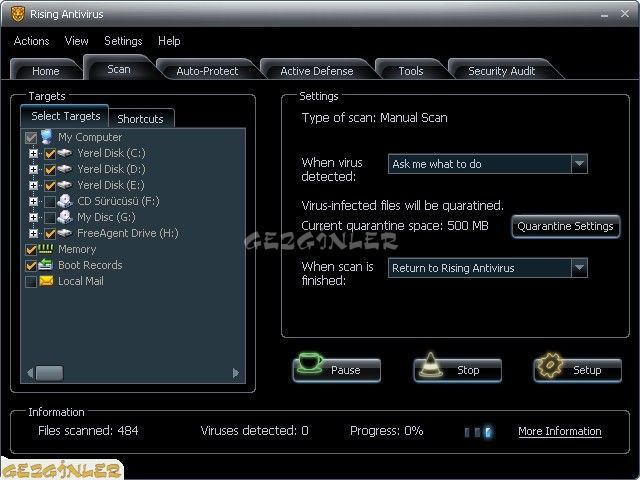Click the targets list scroll left arrow
Screen dimensions: 640x480
coord(30,373)
